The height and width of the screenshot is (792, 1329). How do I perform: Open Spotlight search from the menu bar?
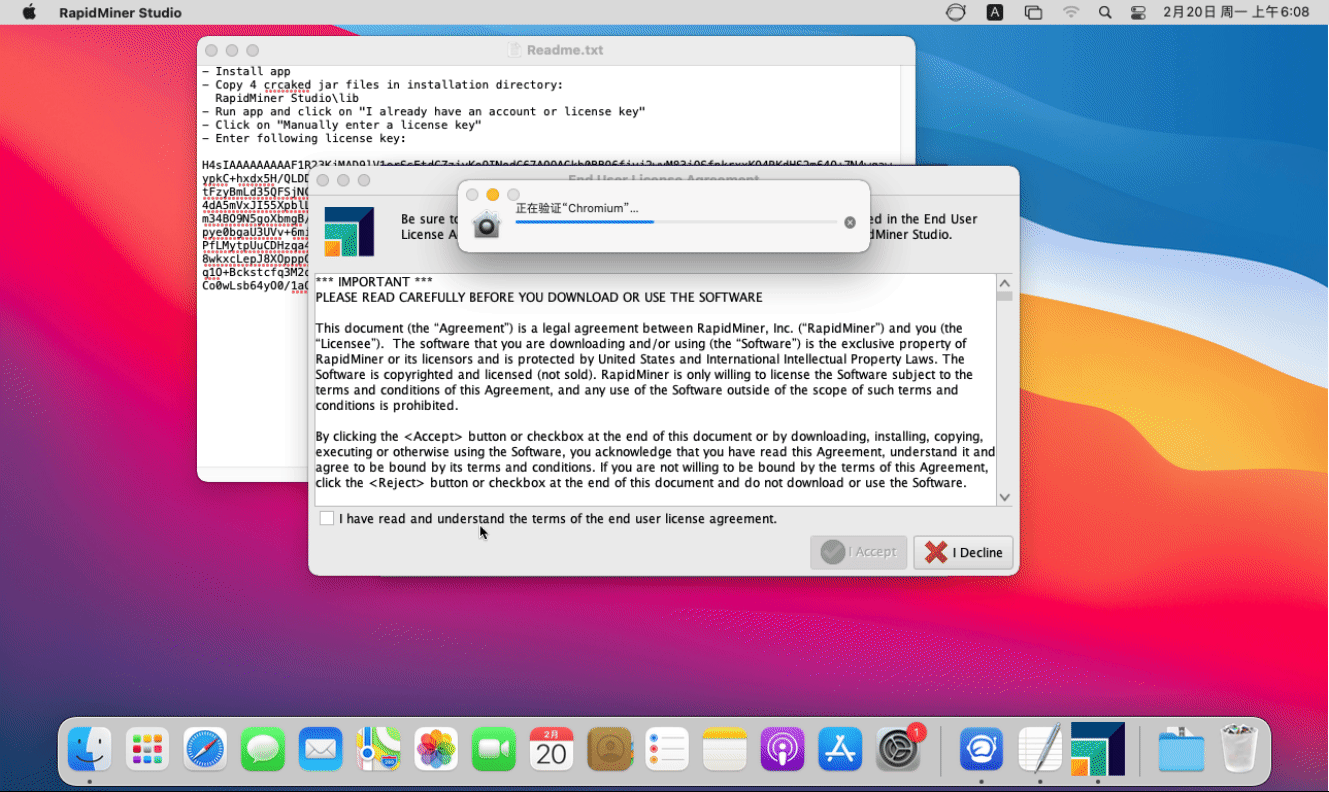[1105, 12]
